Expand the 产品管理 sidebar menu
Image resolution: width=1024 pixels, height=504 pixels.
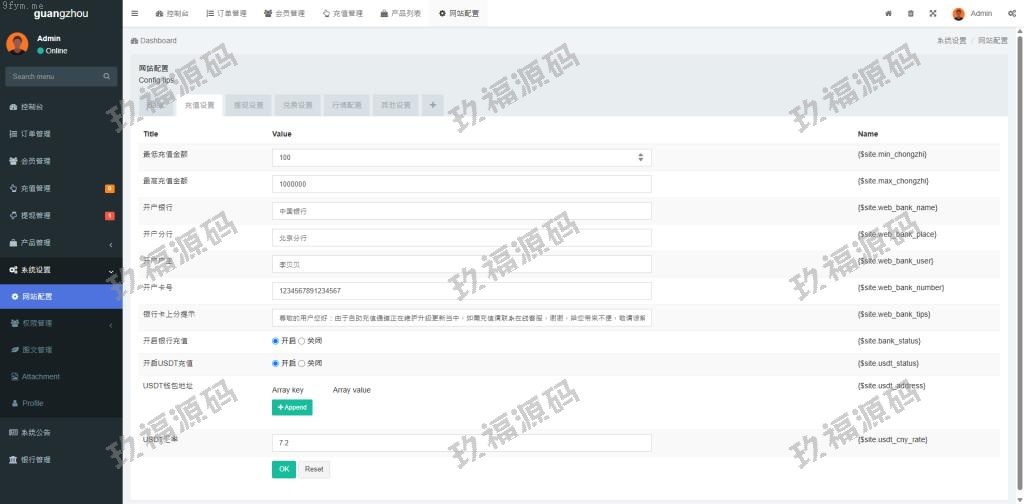coord(110,243)
